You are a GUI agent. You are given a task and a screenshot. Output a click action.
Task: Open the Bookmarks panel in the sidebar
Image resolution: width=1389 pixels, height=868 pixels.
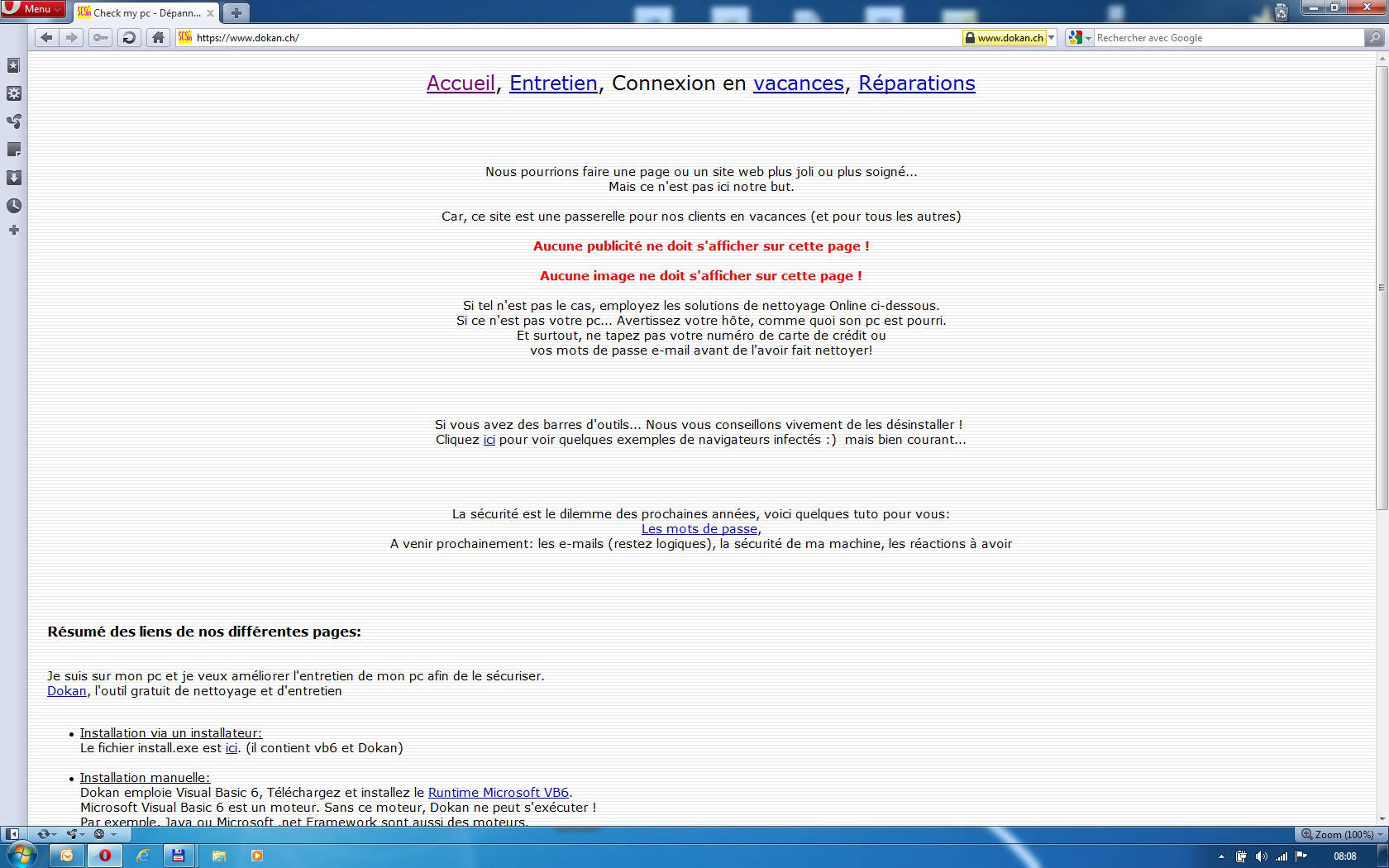13,65
